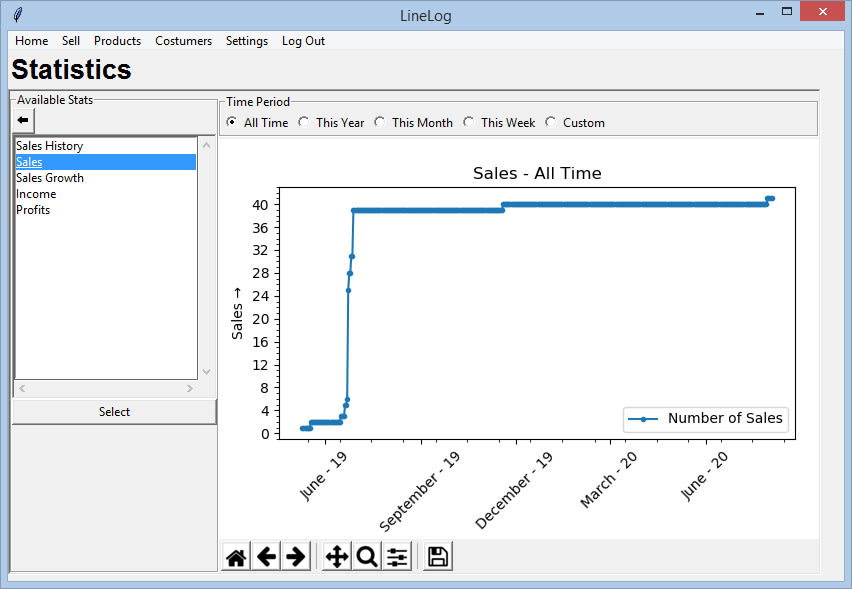Viewport: 852px width, 589px height.
Task: Activate the Pan axes tool
Action: pos(337,557)
